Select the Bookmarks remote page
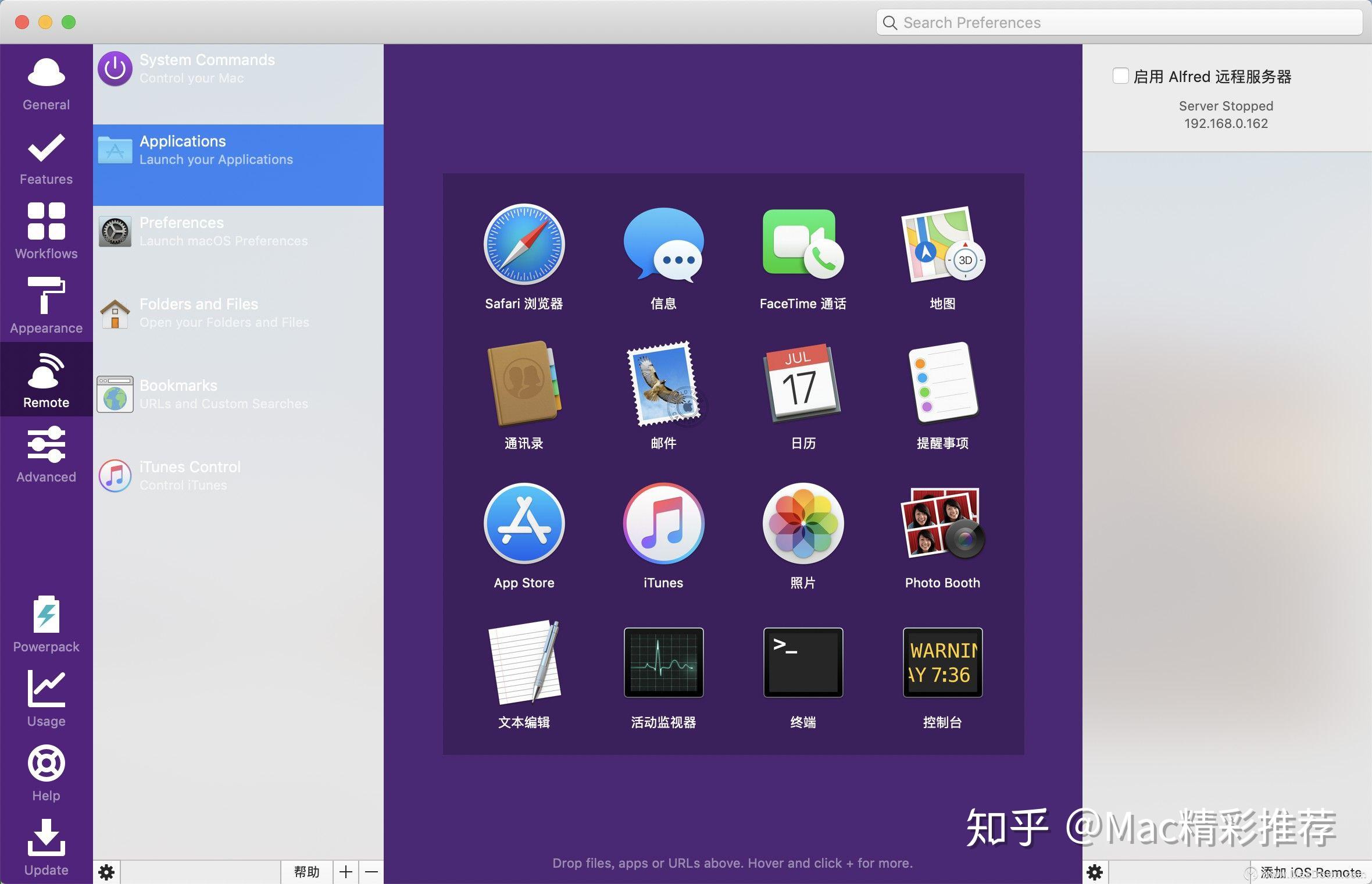 (x=238, y=394)
